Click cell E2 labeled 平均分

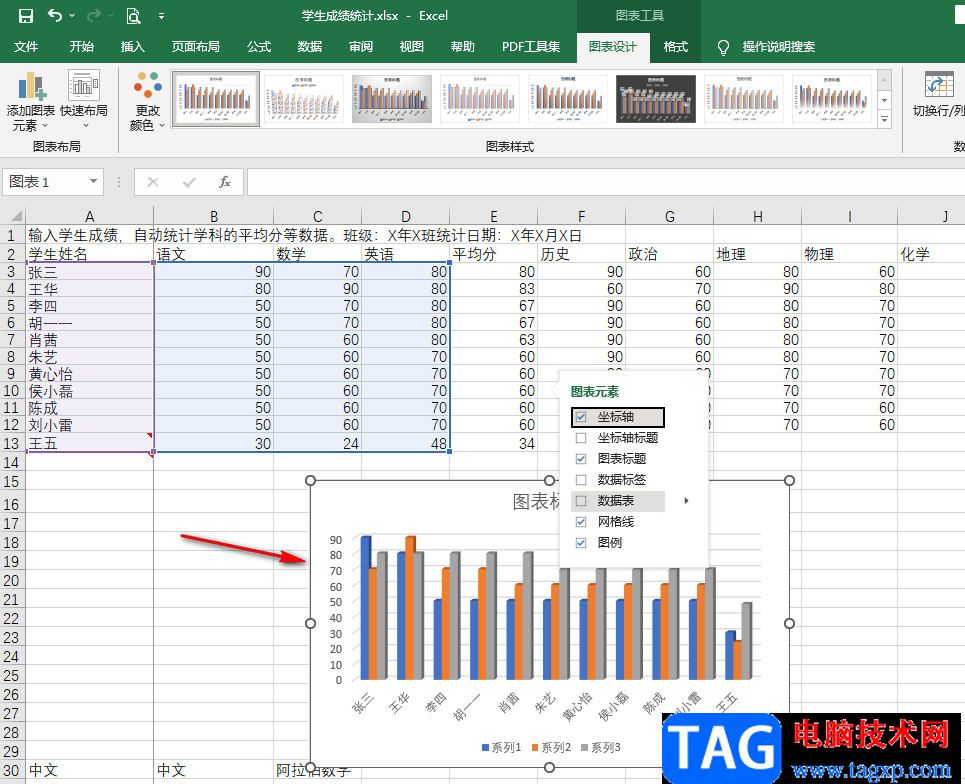(494, 254)
